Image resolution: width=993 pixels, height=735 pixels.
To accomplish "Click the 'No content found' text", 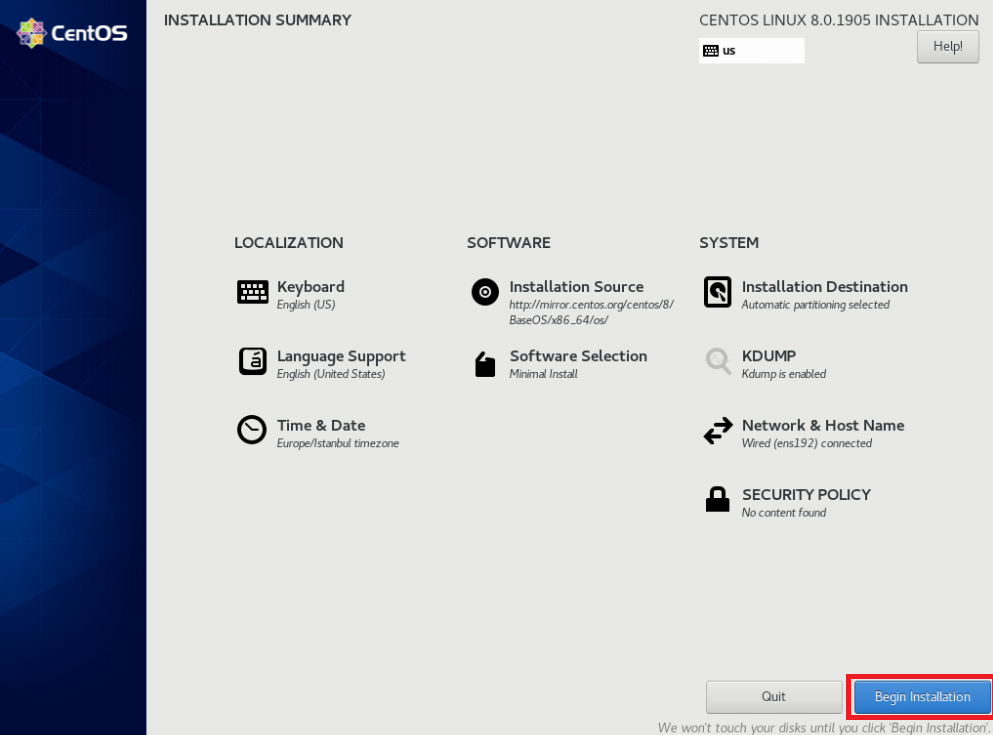I will click(x=783, y=512).
